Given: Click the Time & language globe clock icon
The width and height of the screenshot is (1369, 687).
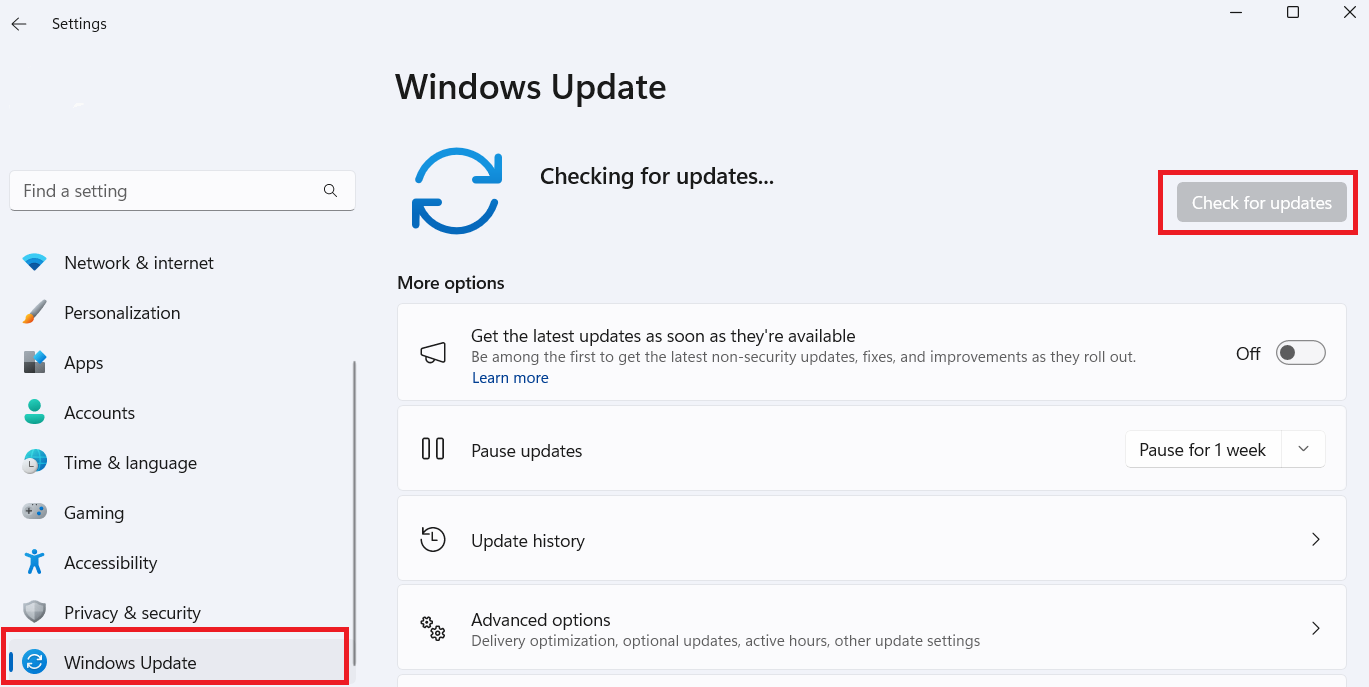Looking at the screenshot, I should tap(35, 463).
